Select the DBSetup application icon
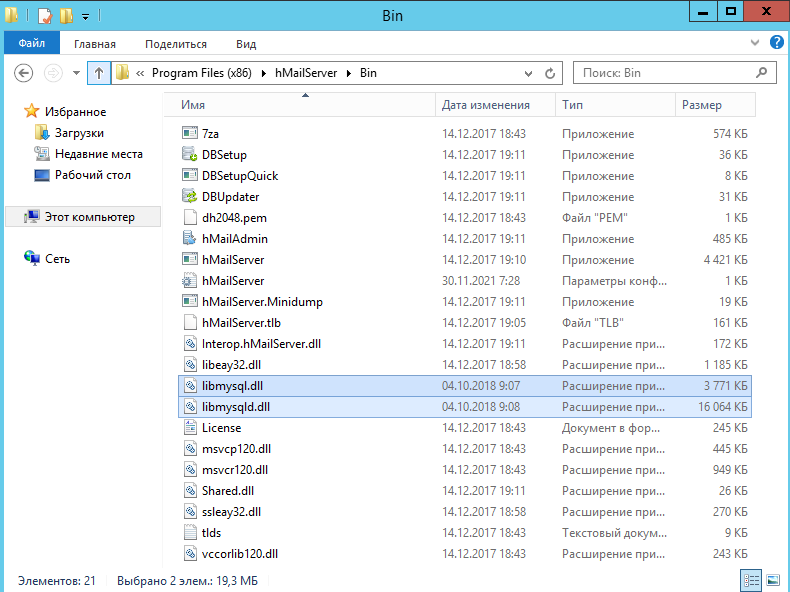The width and height of the screenshot is (790, 592). tap(189, 154)
